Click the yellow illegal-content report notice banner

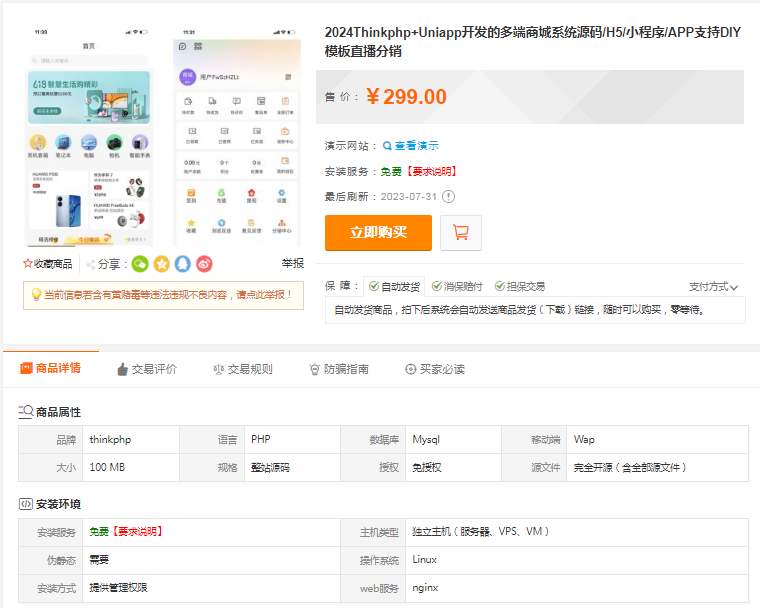[x=163, y=295]
